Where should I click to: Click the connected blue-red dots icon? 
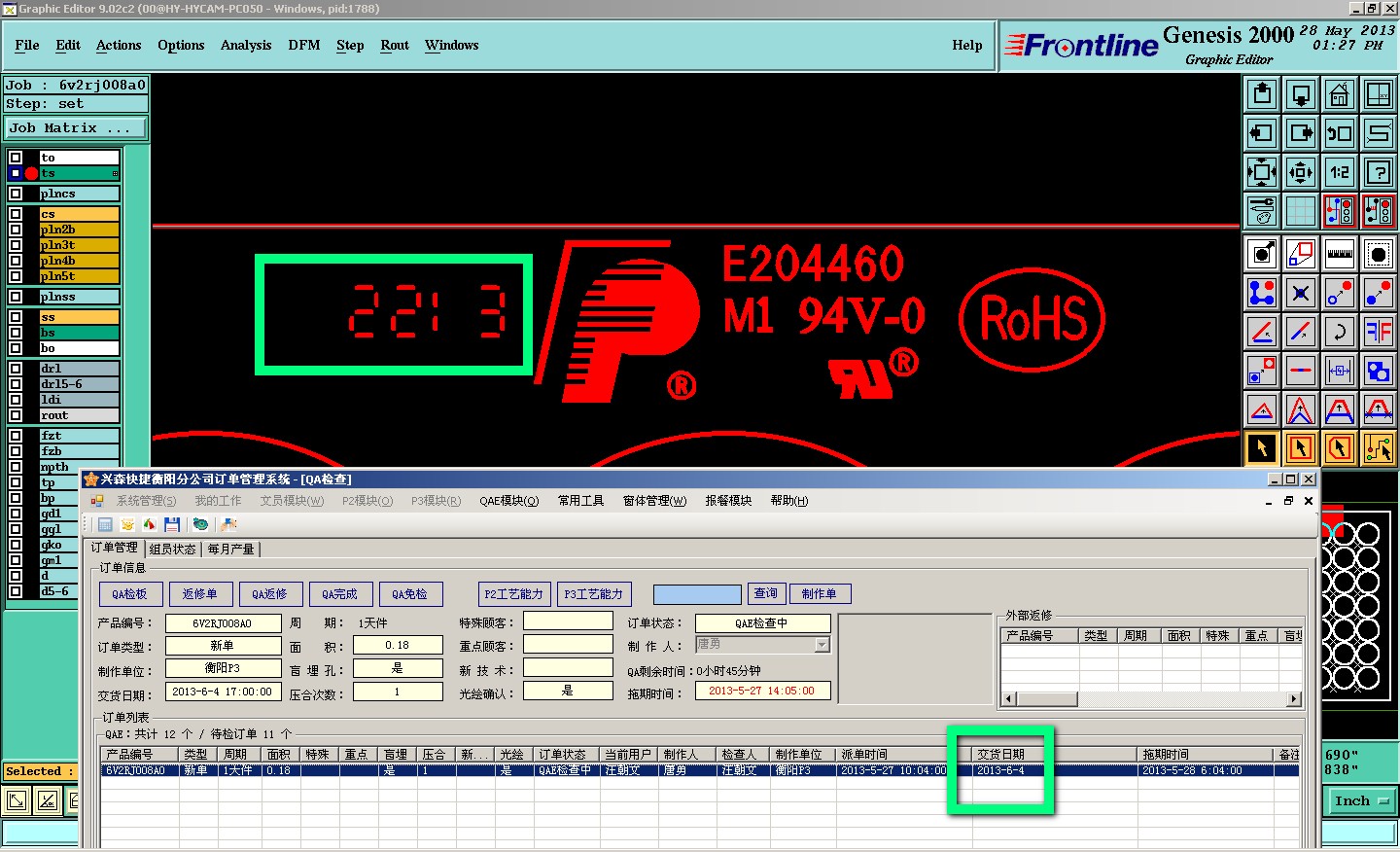click(1262, 293)
